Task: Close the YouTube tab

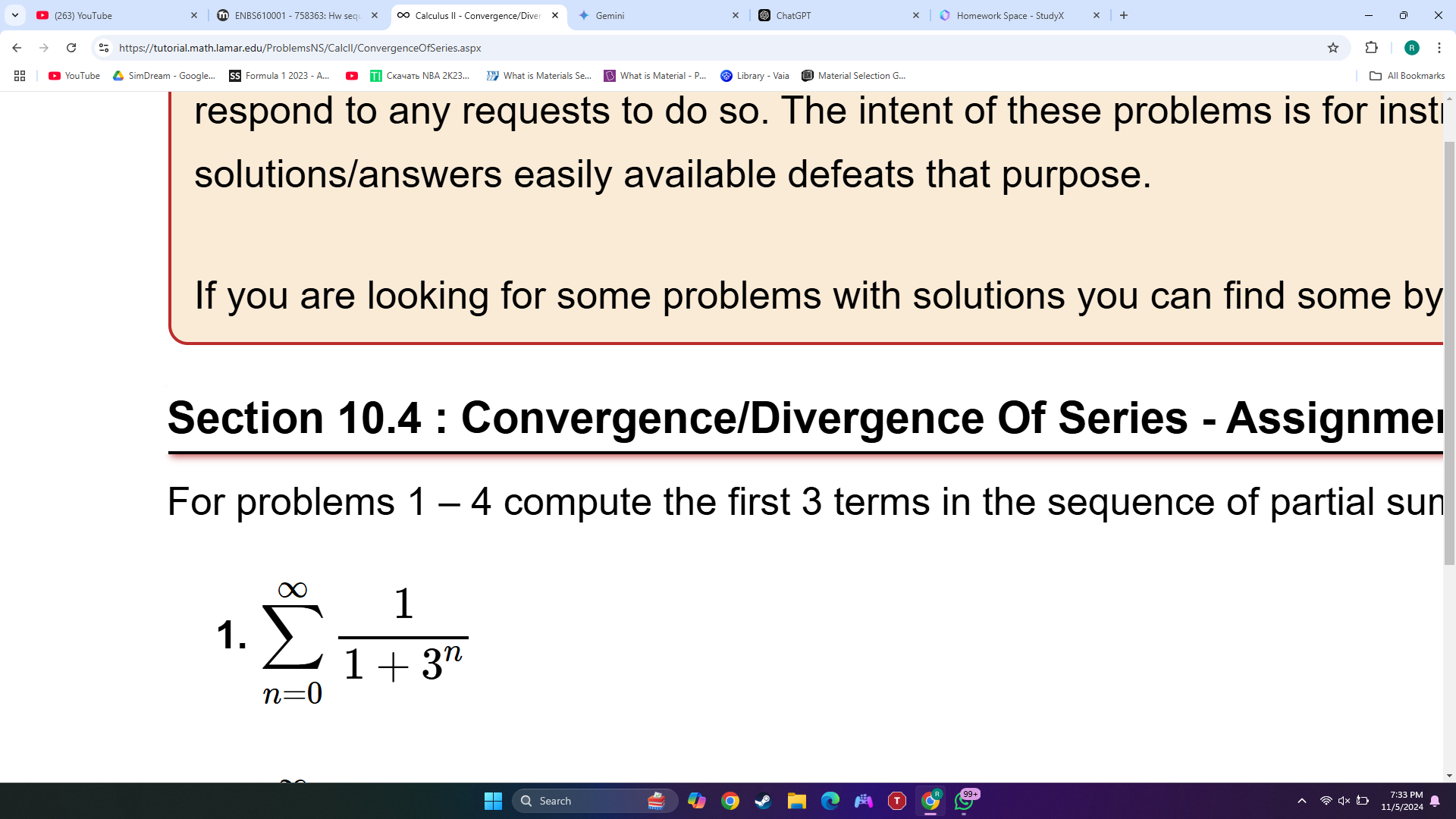Action: (x=194, y=15)
